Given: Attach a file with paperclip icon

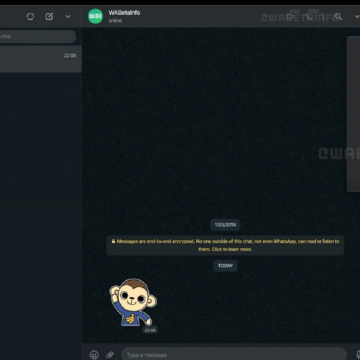Looking at the screenshot, I should pyautogui.click(x=110, y=355).
